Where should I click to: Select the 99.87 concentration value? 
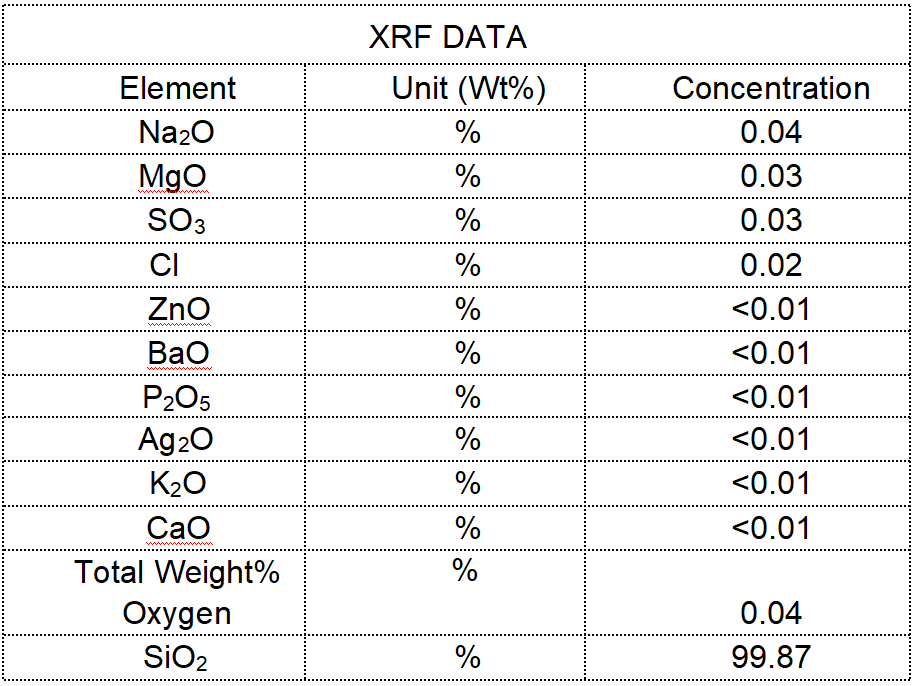click(771, 657)
